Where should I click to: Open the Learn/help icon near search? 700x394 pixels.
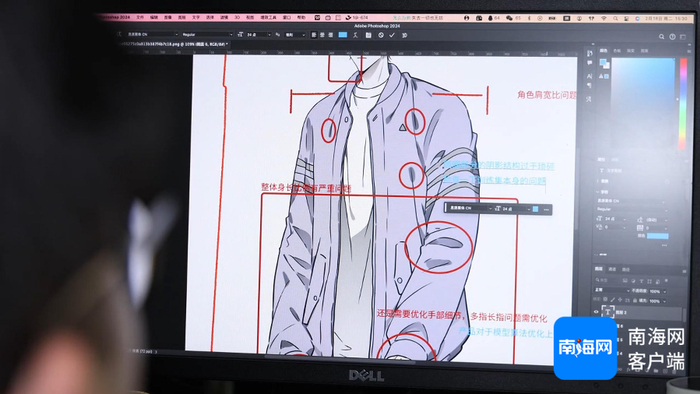point(672,37)
